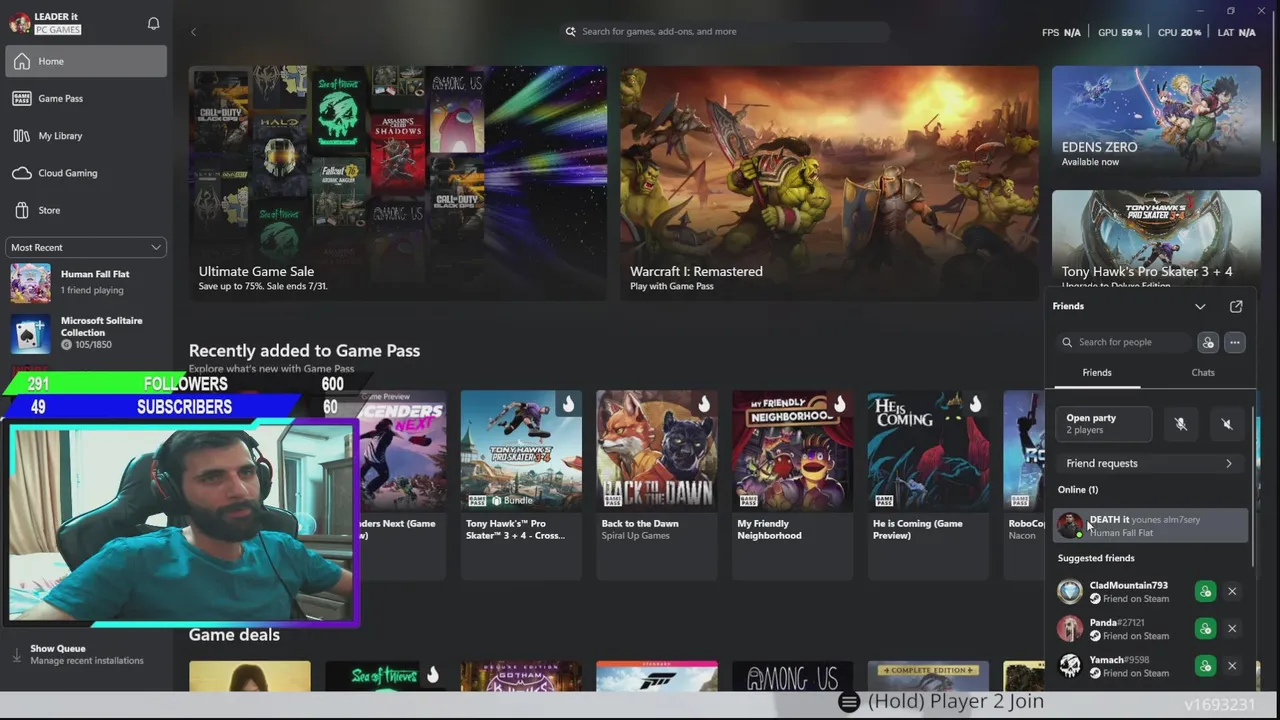
Task: Open Microsoft Solitaire Collection entry
Action: (86, 333)
